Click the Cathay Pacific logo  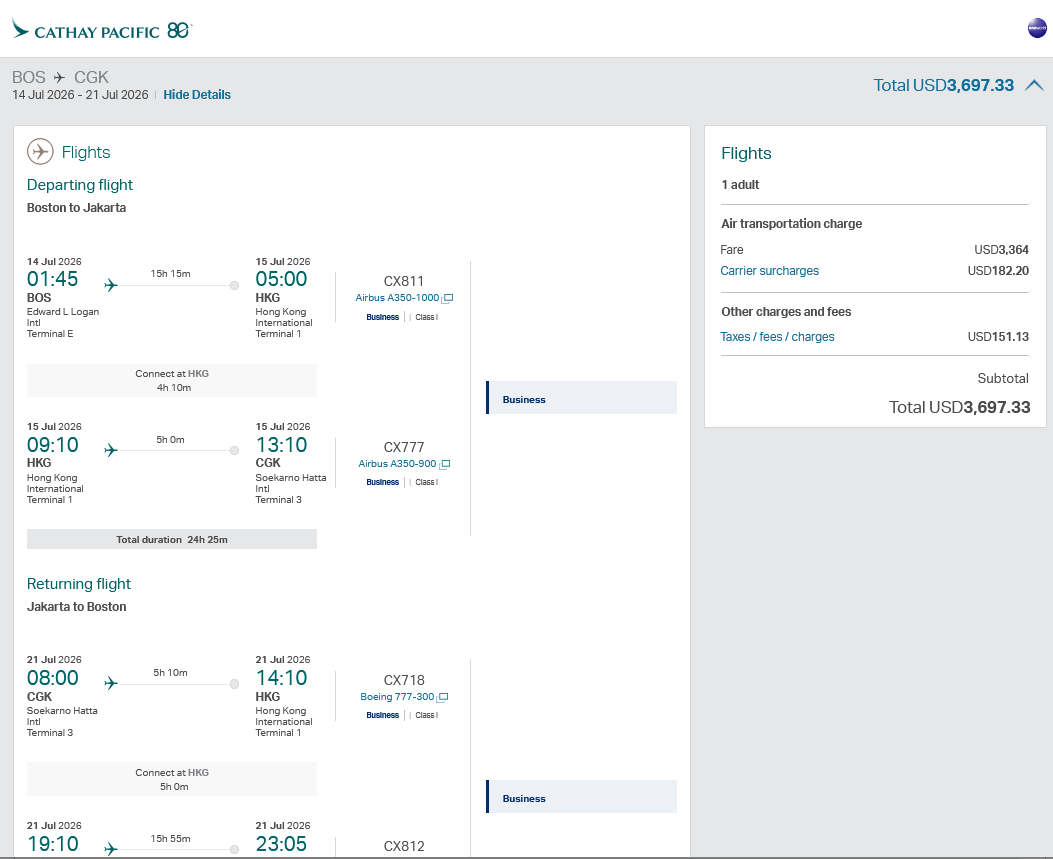[102, 30]
